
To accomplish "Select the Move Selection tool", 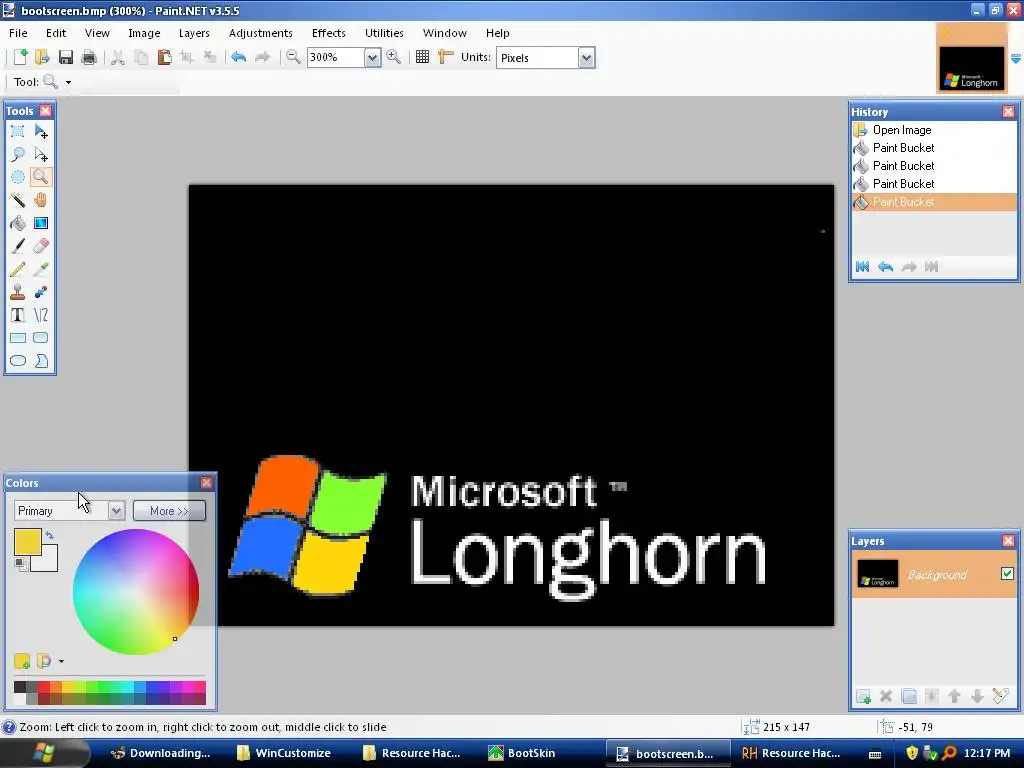I will pyautogui.click(x=40, y=154).
